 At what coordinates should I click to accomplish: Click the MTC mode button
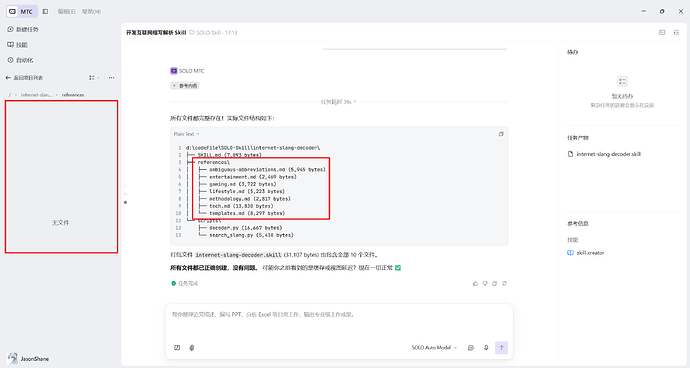[22, 11]
